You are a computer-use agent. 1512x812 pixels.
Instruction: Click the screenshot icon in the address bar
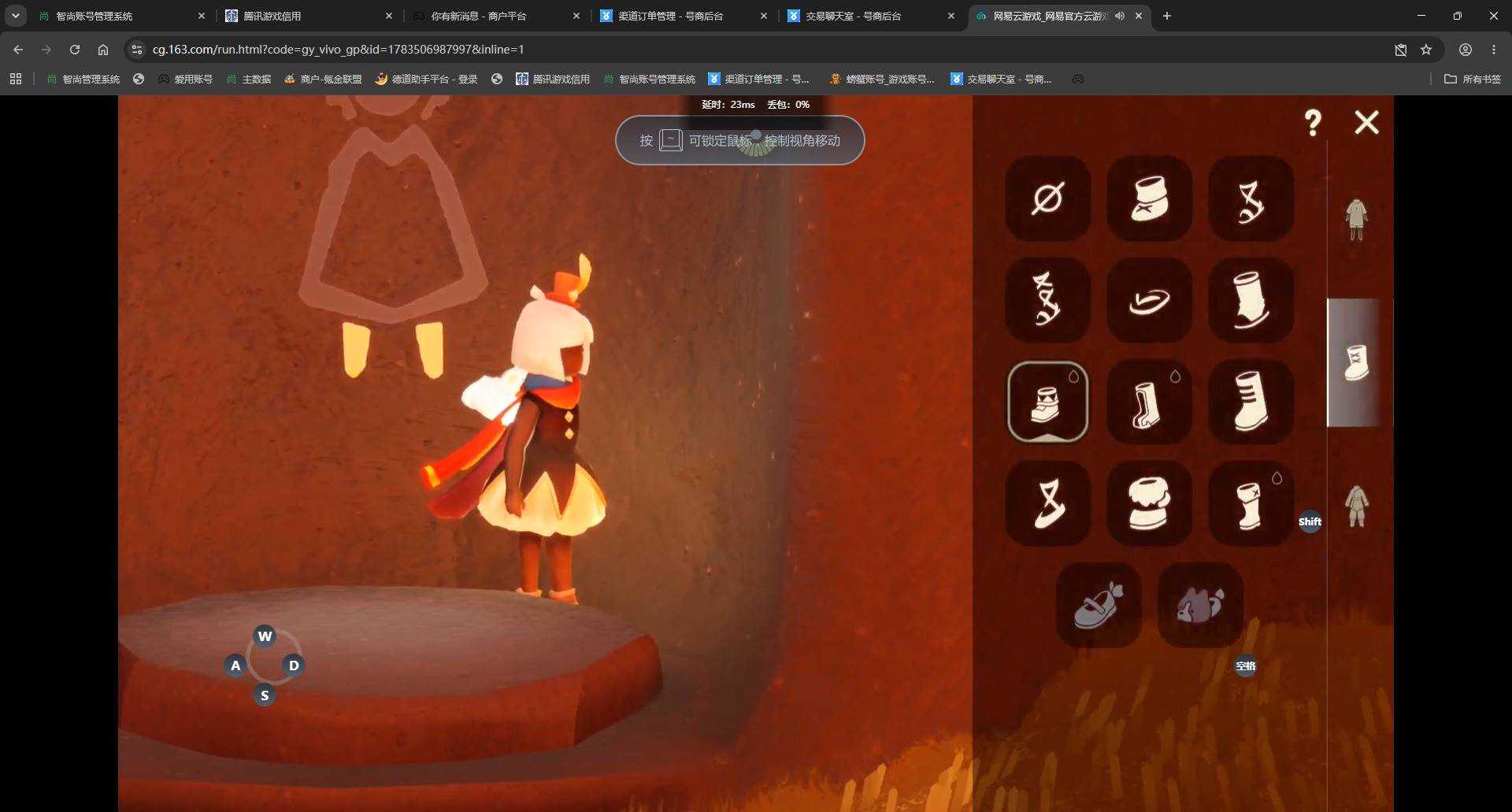click(x=1401, y=50)
